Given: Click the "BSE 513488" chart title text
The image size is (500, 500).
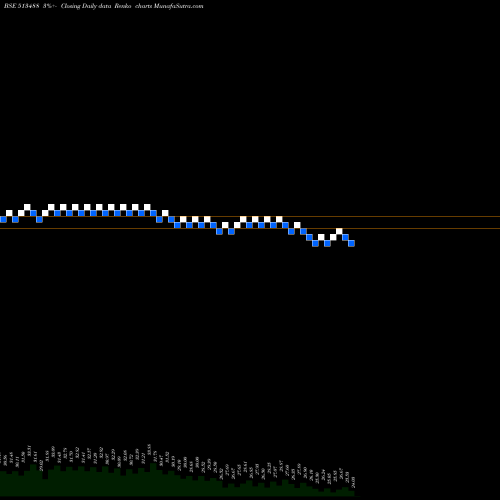Looking at the screenshot, I should pos(22,6).
